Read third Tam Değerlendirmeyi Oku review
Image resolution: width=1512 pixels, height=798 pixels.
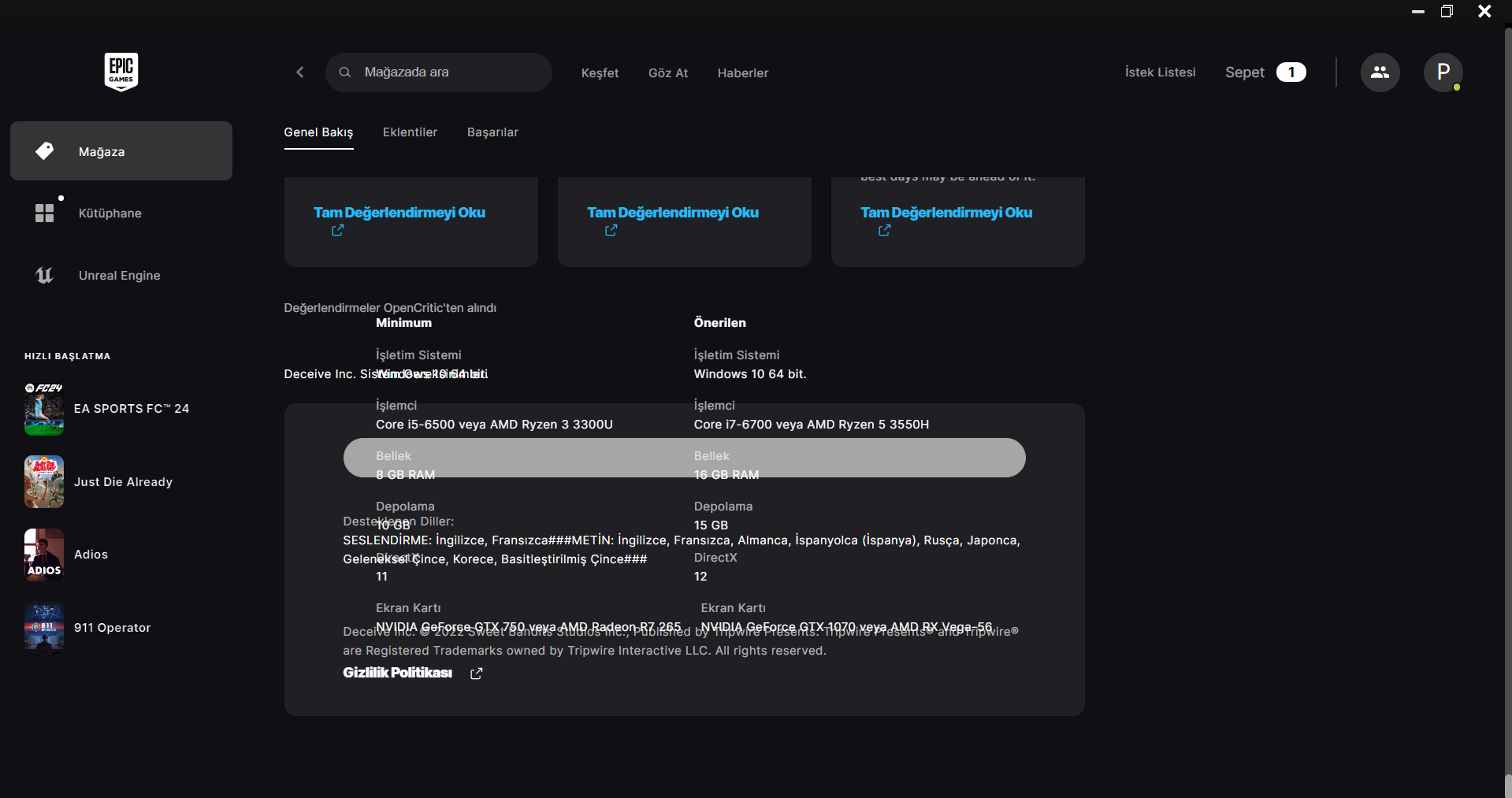click(x=946, y=213)
